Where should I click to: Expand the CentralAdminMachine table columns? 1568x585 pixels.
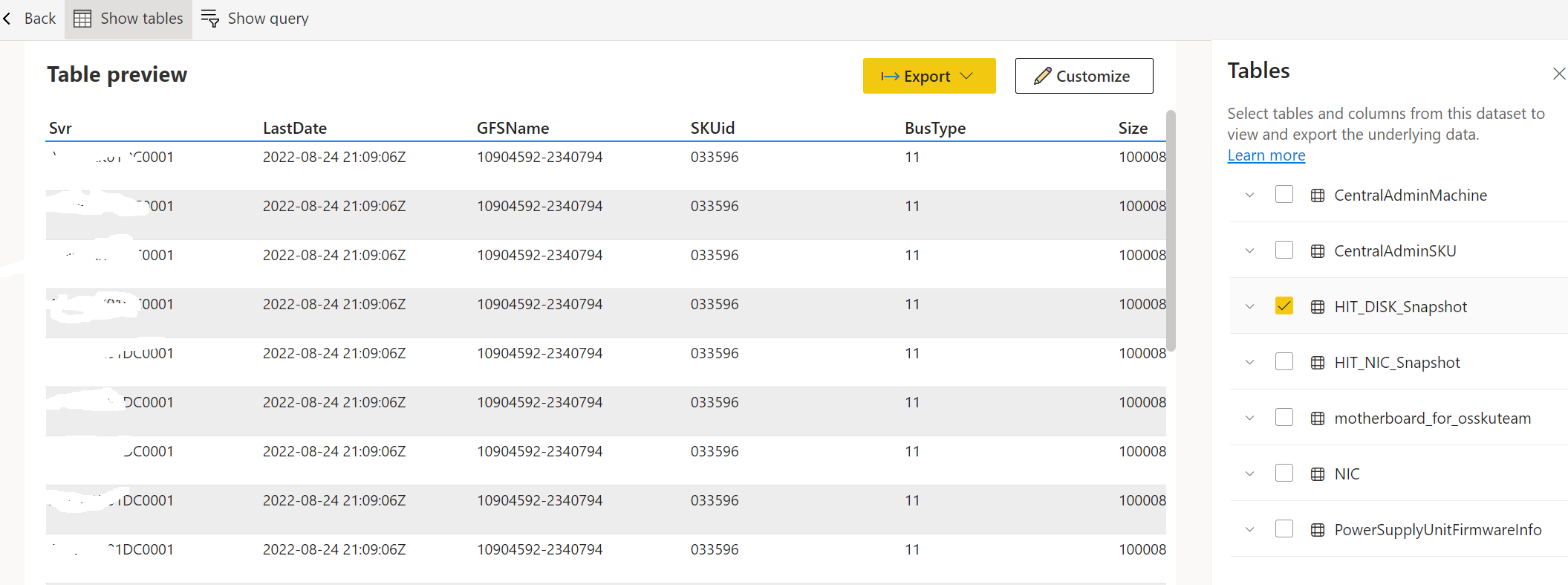tap(1250, 195)
